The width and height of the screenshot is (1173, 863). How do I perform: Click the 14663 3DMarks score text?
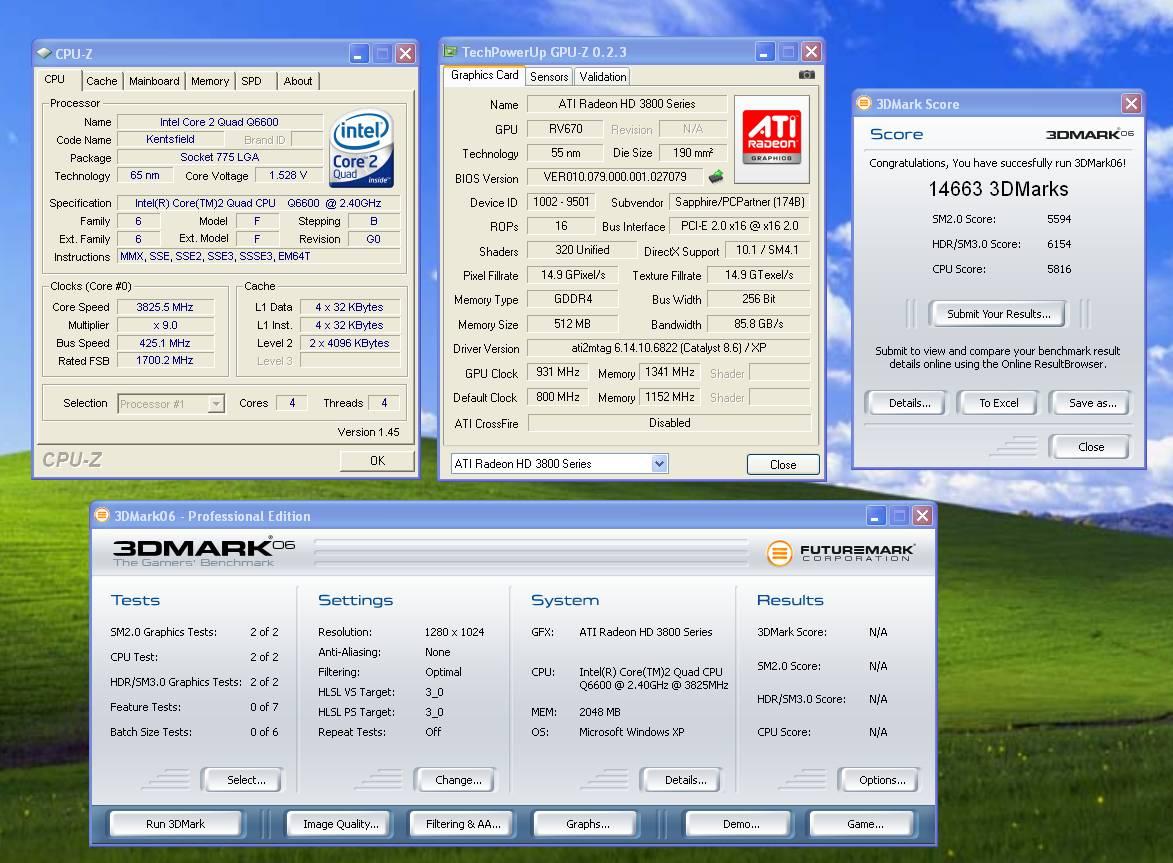(998, 189)
